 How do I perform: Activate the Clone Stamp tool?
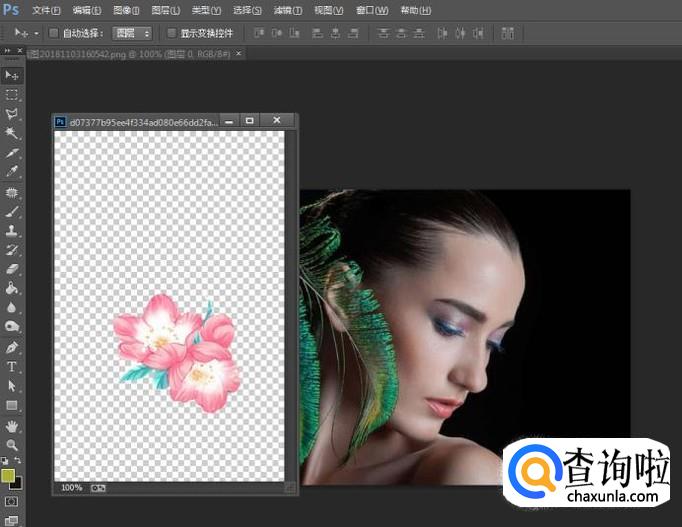click(12, 230)
